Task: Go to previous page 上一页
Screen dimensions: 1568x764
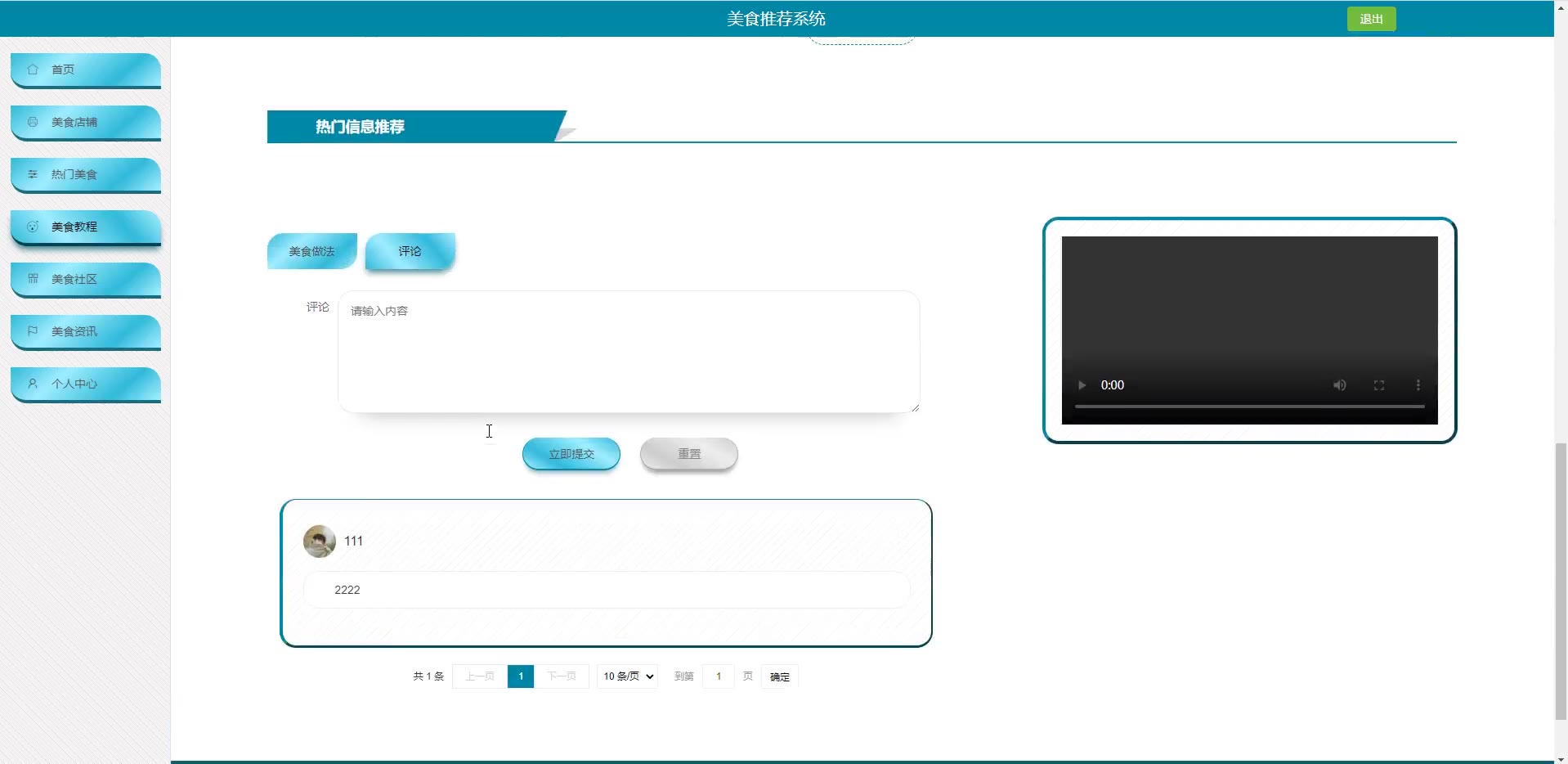Action: [480, 676]
